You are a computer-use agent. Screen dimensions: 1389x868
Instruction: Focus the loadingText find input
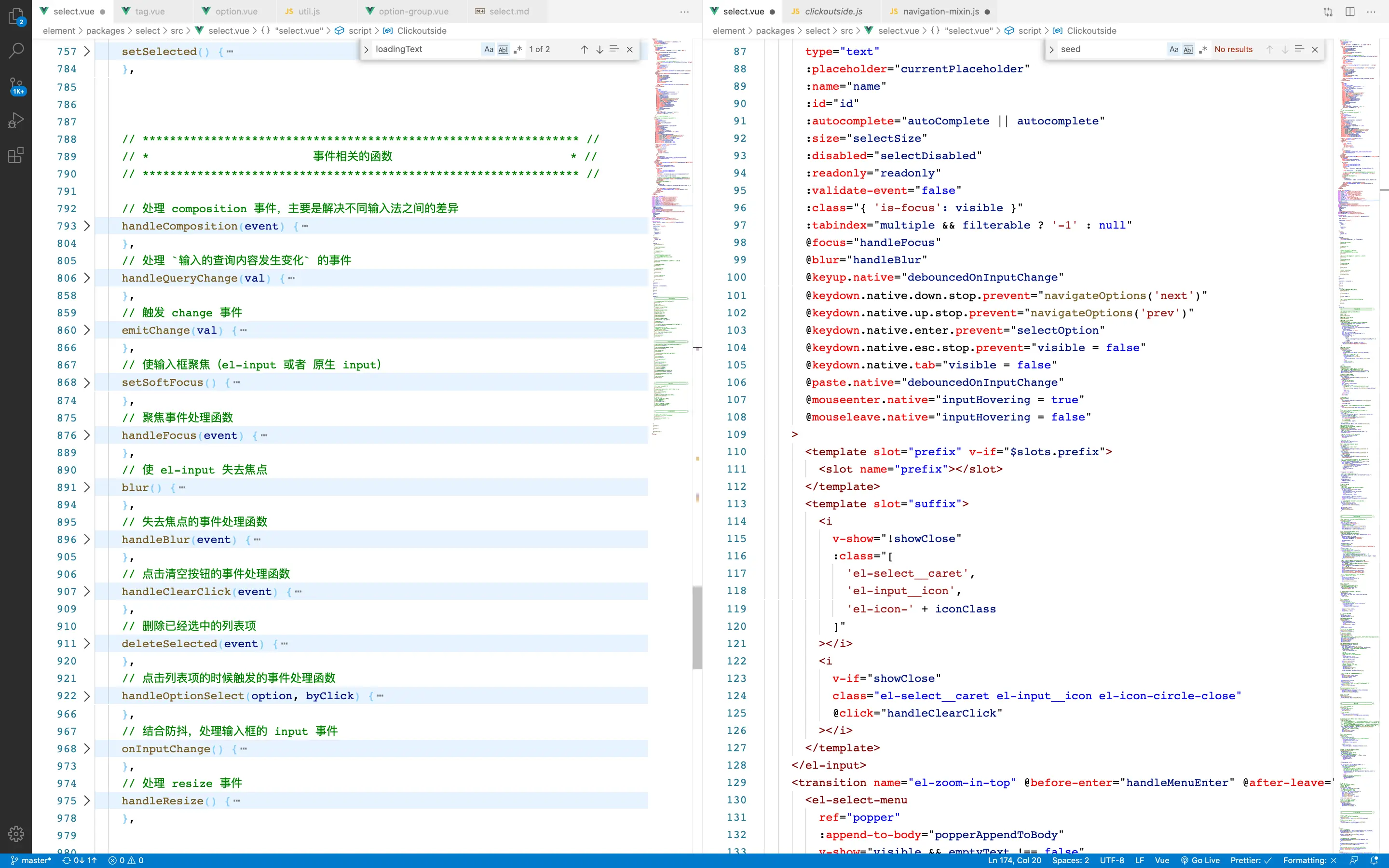(x=426, y=49)
